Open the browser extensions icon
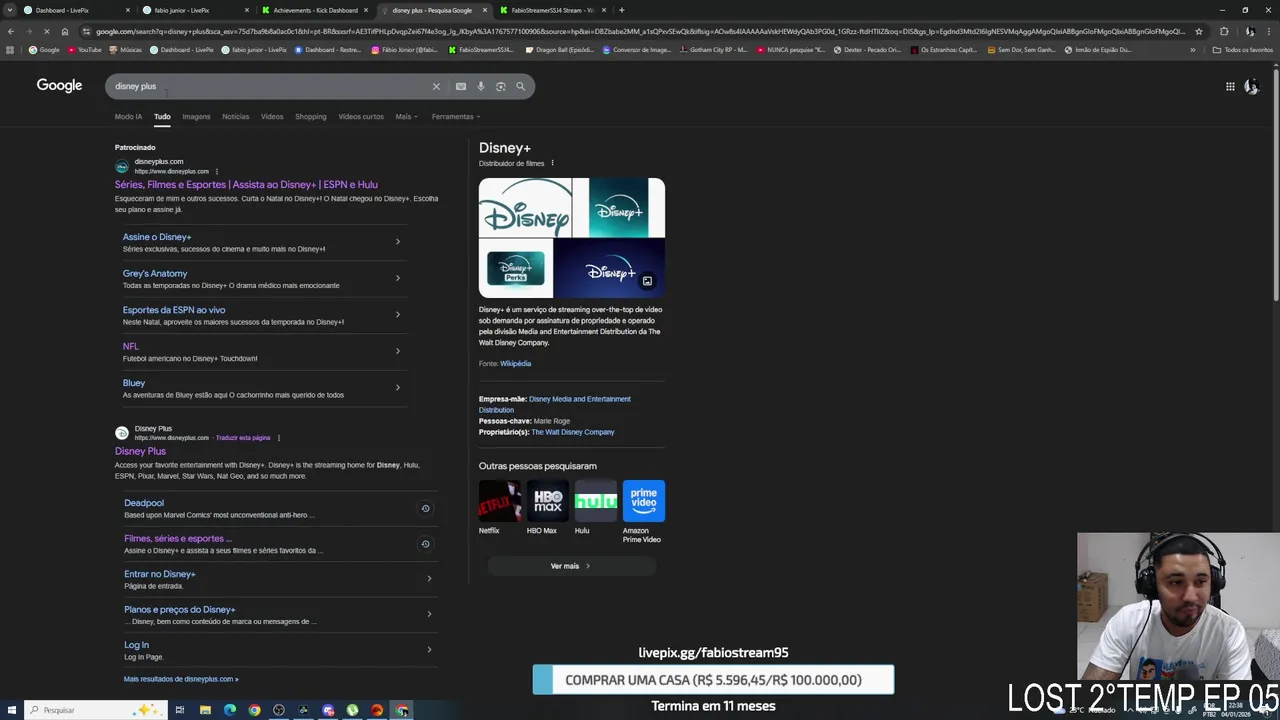1280x720 pixels. click(1224, 31)
